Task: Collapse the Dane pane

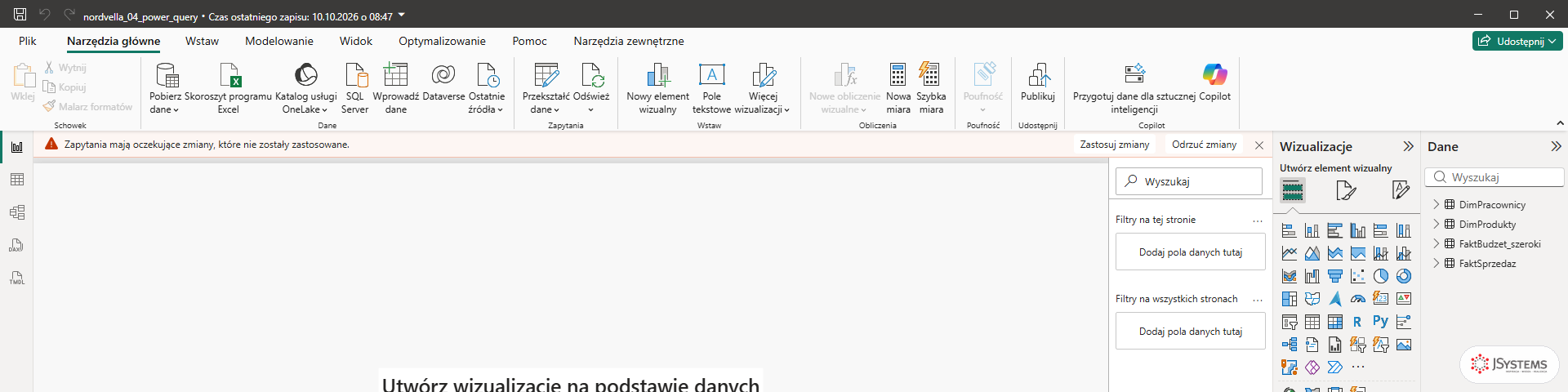Action: click(x=1556, y=146)
